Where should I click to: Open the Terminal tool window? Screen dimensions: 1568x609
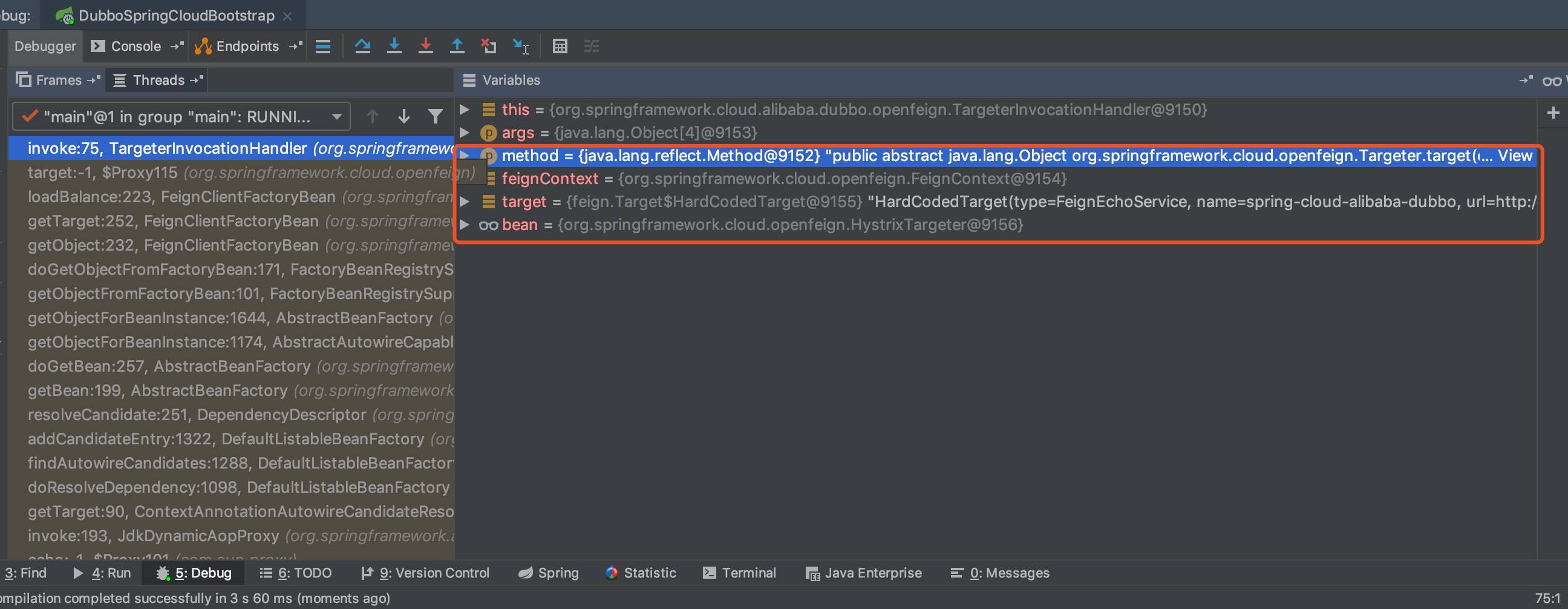point(740,573)
